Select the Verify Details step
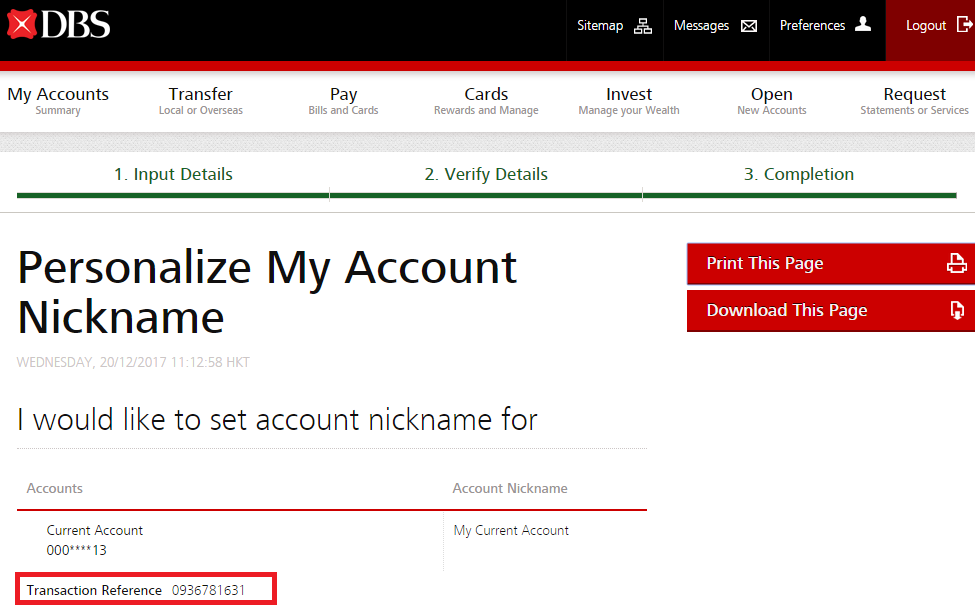Viewport: 975px width, 608px height. (486, 174)
